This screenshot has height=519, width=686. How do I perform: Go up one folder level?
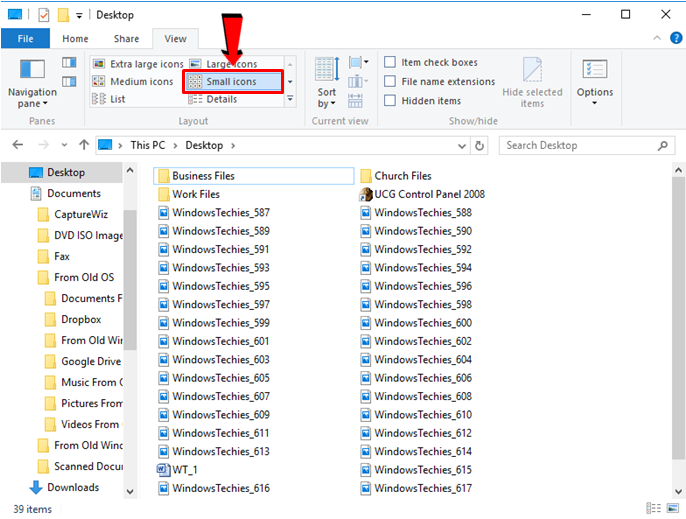pos(84,145)
